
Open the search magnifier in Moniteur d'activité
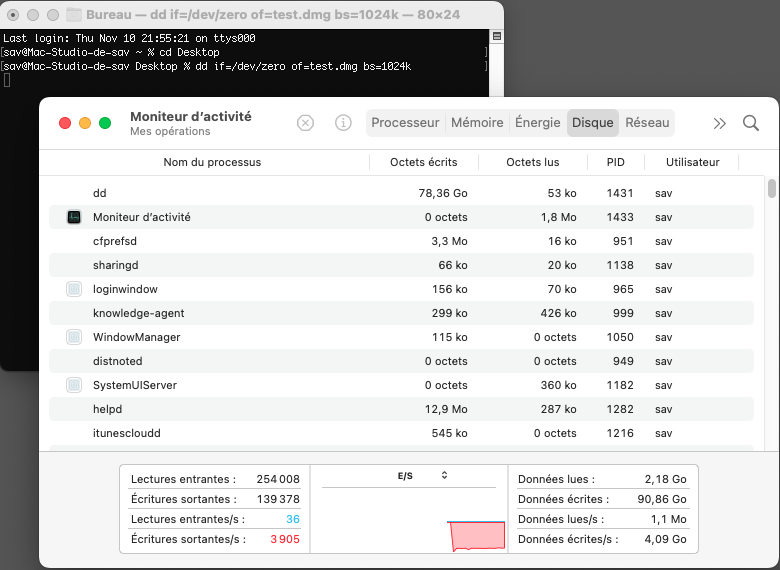[x=751, y=123]
